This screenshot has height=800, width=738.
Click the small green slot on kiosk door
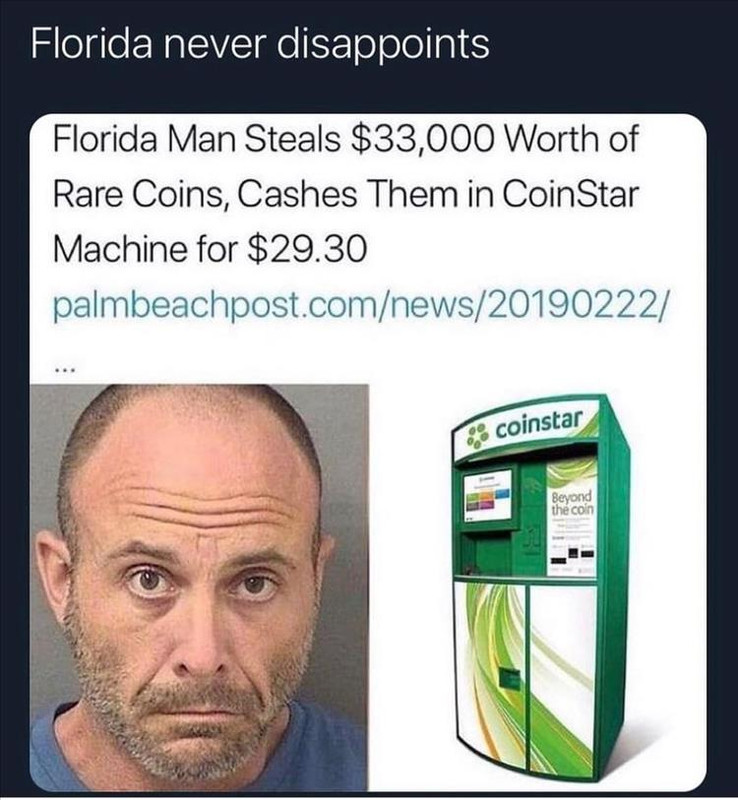[510, 678]
